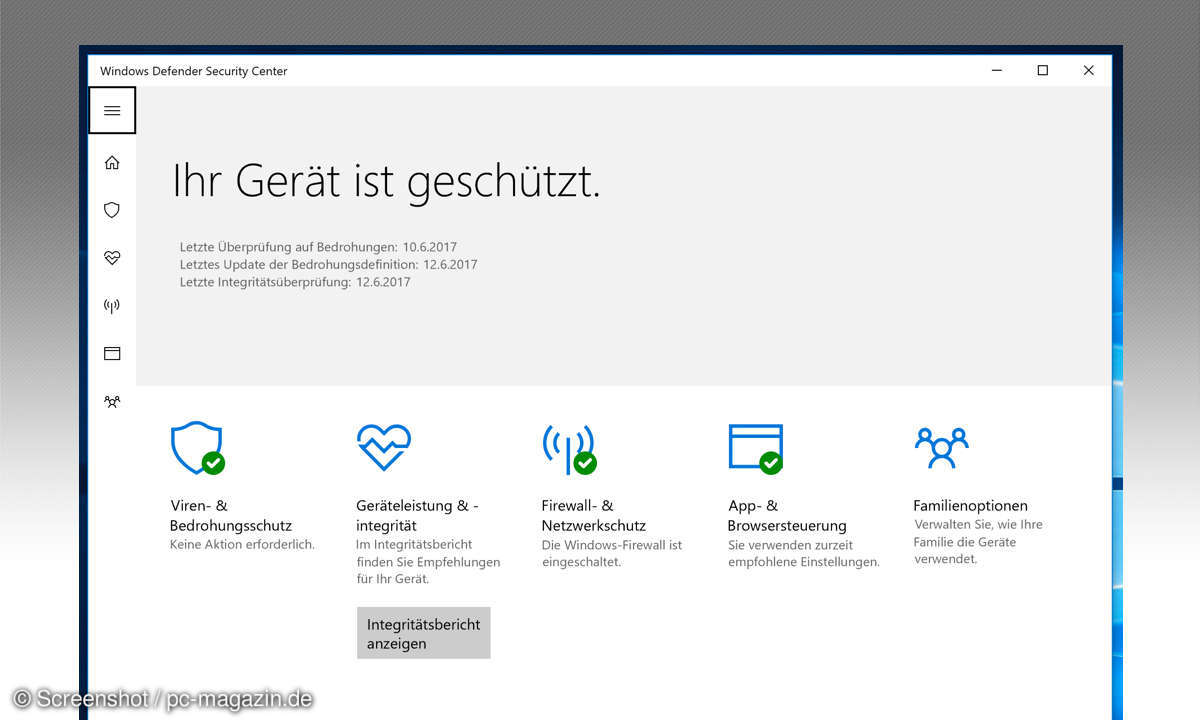Click 'Sie verwenden zurzeit empfohlene Einstellungen.' text
The width and height of the screenshot is (1200, 720).
point(804,554)
